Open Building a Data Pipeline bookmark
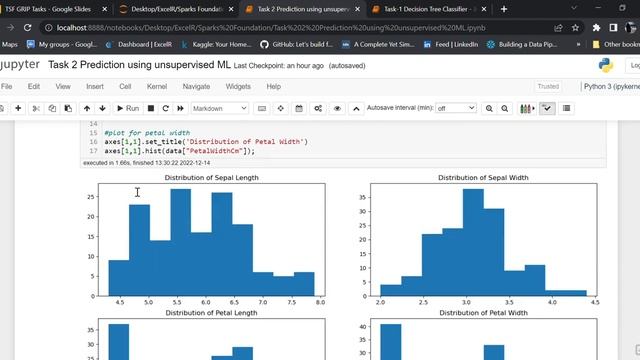The height and width of the screenshot is (360, 640). [522, 44]
